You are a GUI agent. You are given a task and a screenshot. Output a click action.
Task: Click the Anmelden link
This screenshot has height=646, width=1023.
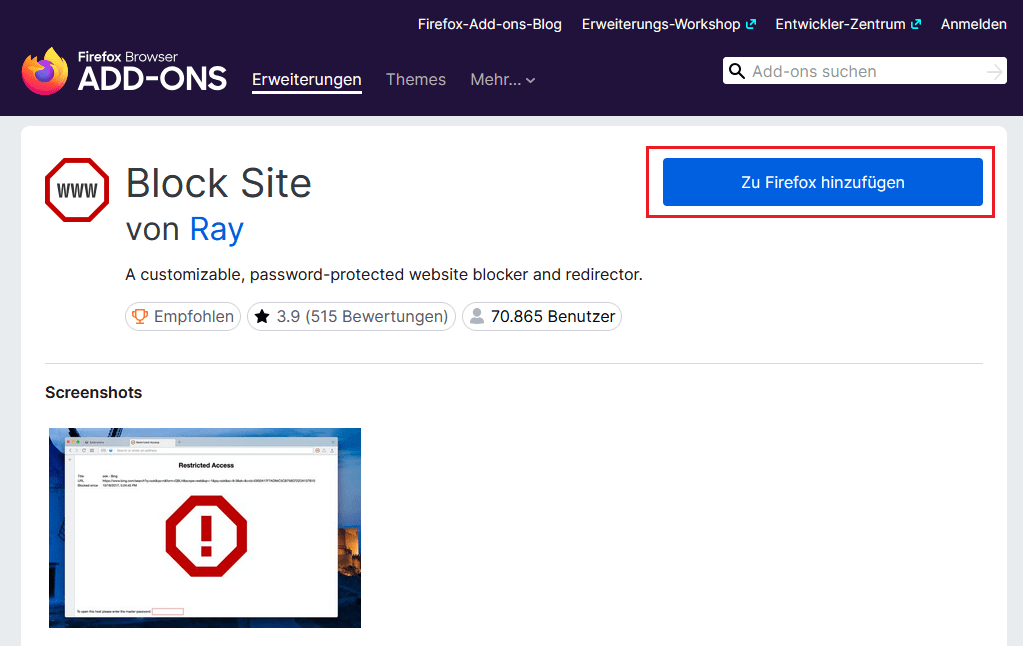point(973,24)
